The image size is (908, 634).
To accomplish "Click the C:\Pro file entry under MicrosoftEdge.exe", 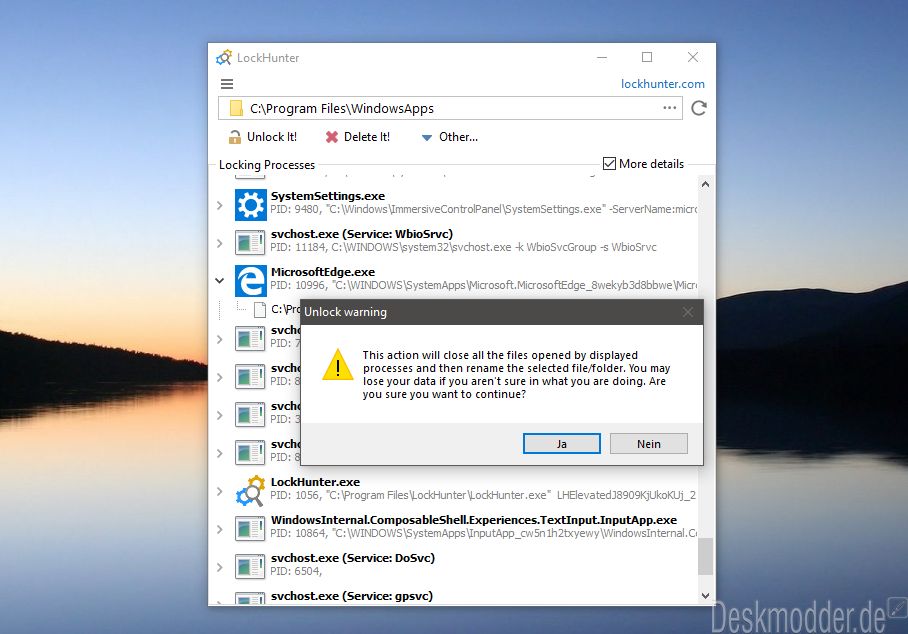I will click(285, 310).
